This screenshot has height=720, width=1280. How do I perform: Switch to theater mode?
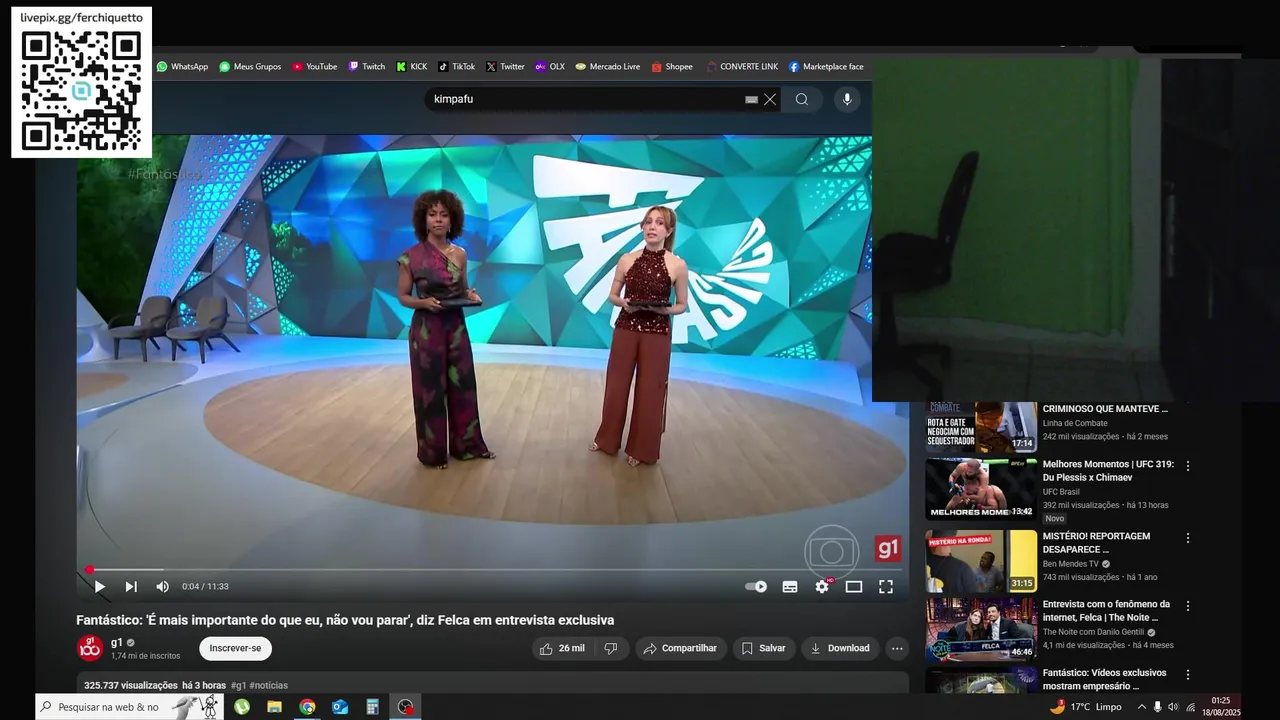(x=854, y=587)
